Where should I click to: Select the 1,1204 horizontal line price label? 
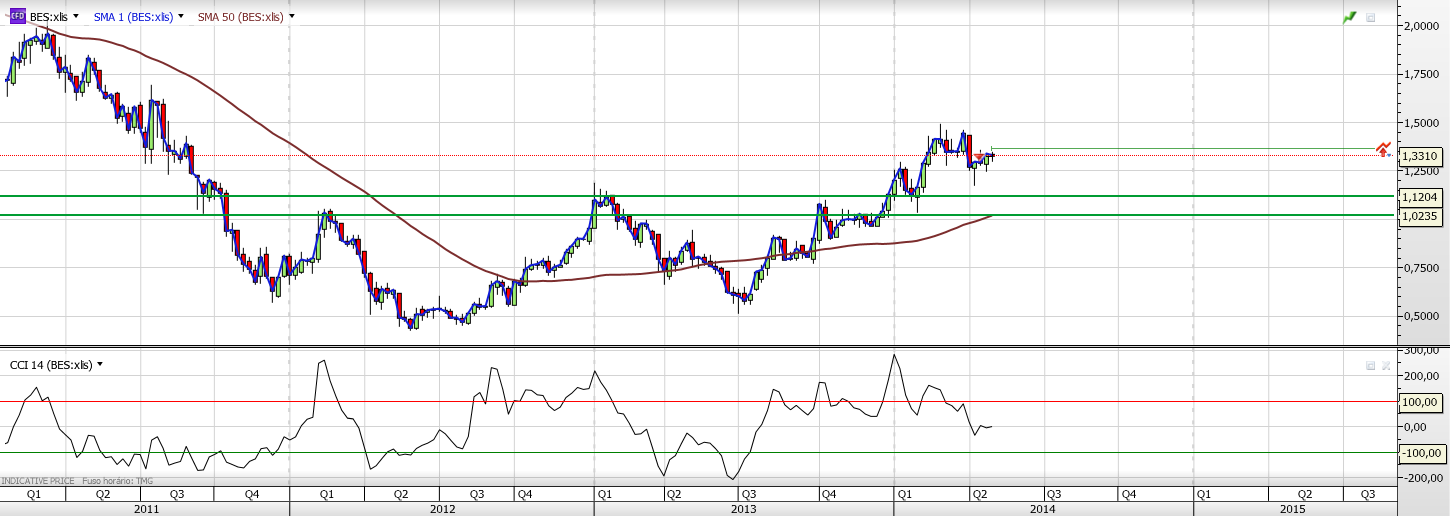pos(1420,197)
